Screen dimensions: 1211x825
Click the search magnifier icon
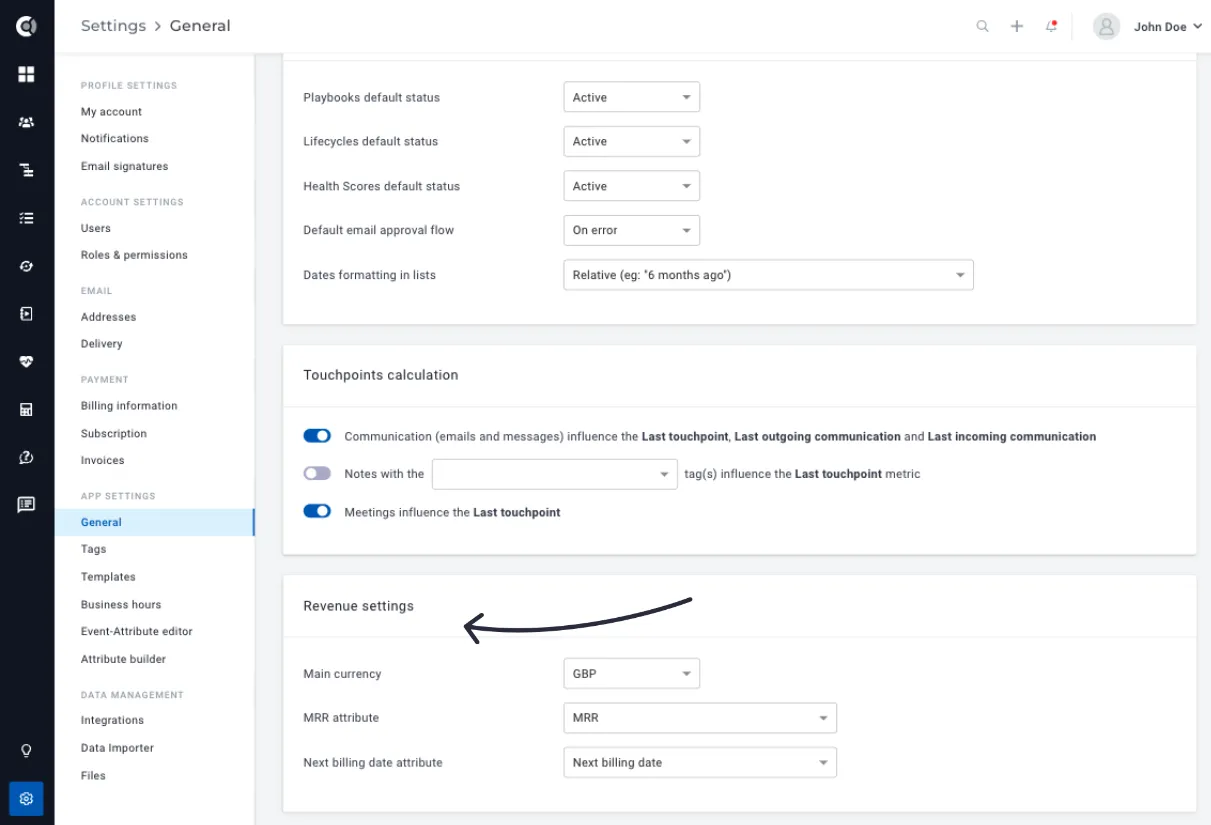[982, 27]
